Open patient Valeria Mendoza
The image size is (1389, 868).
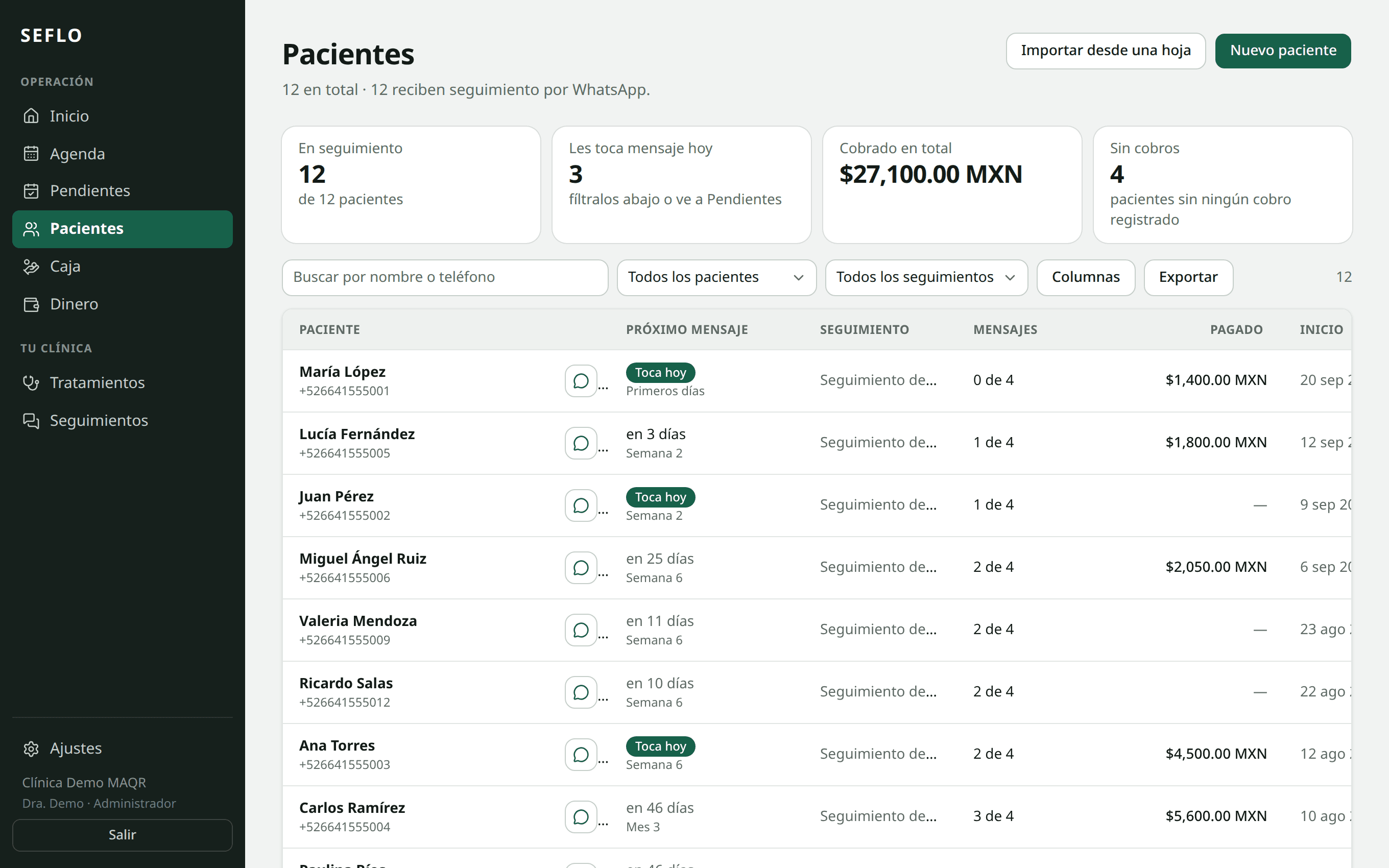point(358,621)
